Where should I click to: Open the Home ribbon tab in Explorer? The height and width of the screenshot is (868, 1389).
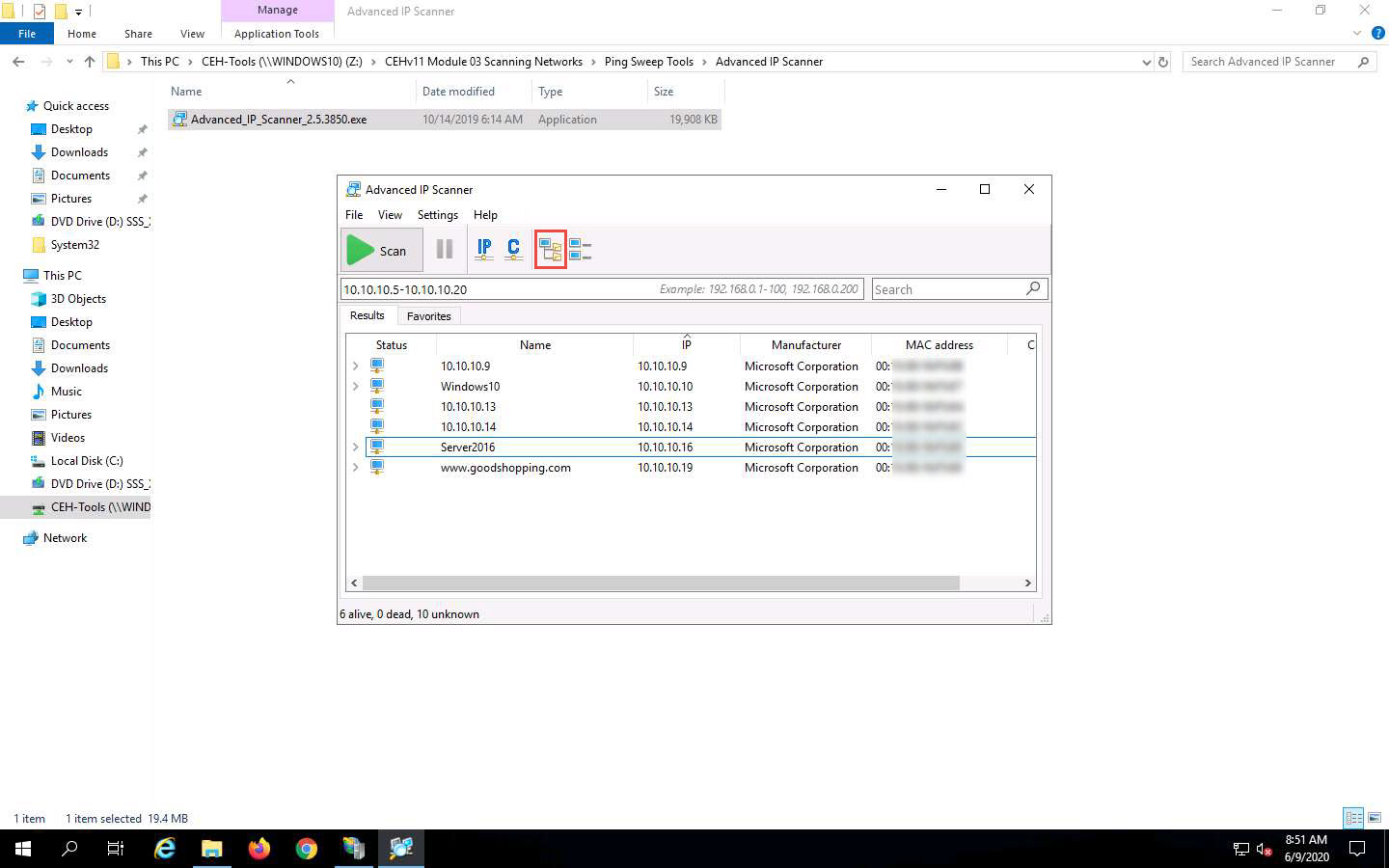pos(82,34)
